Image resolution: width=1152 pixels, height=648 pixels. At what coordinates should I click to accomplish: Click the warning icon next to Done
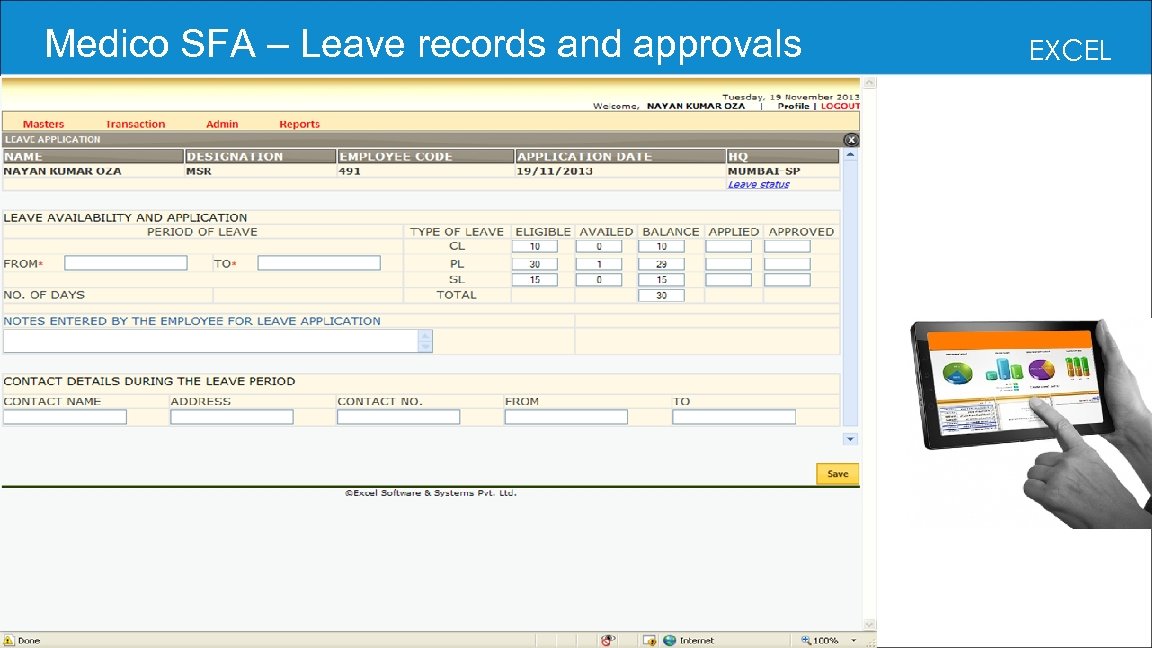pos(8,640)
